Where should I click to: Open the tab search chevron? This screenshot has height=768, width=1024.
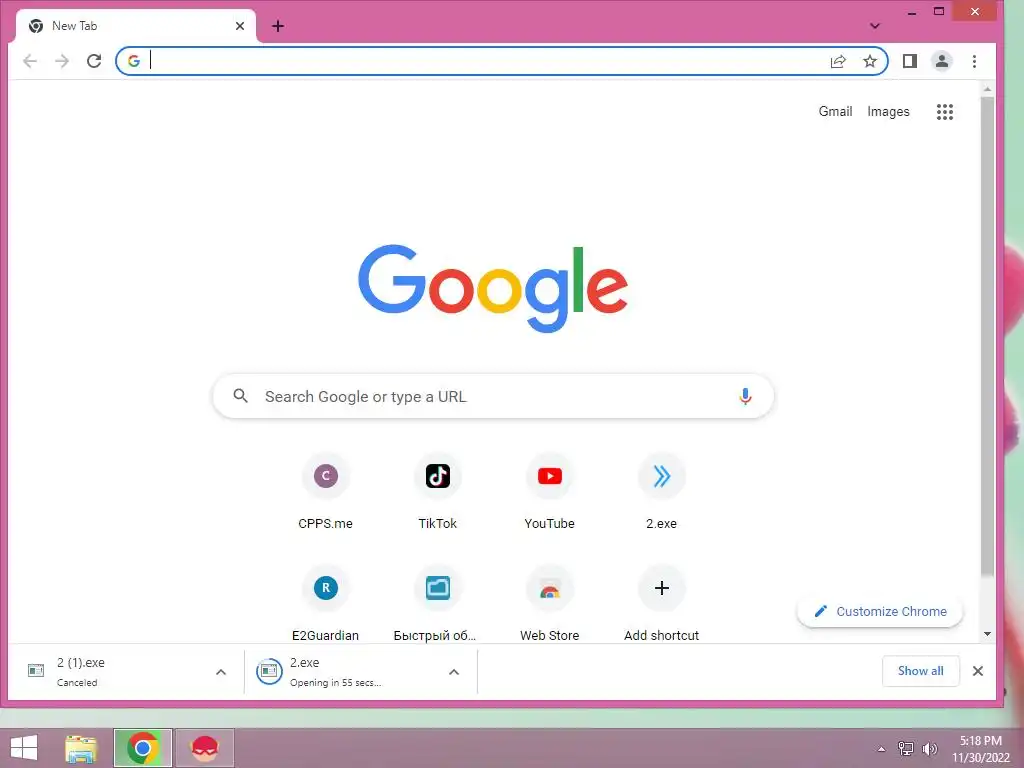(x=875, y=26)
